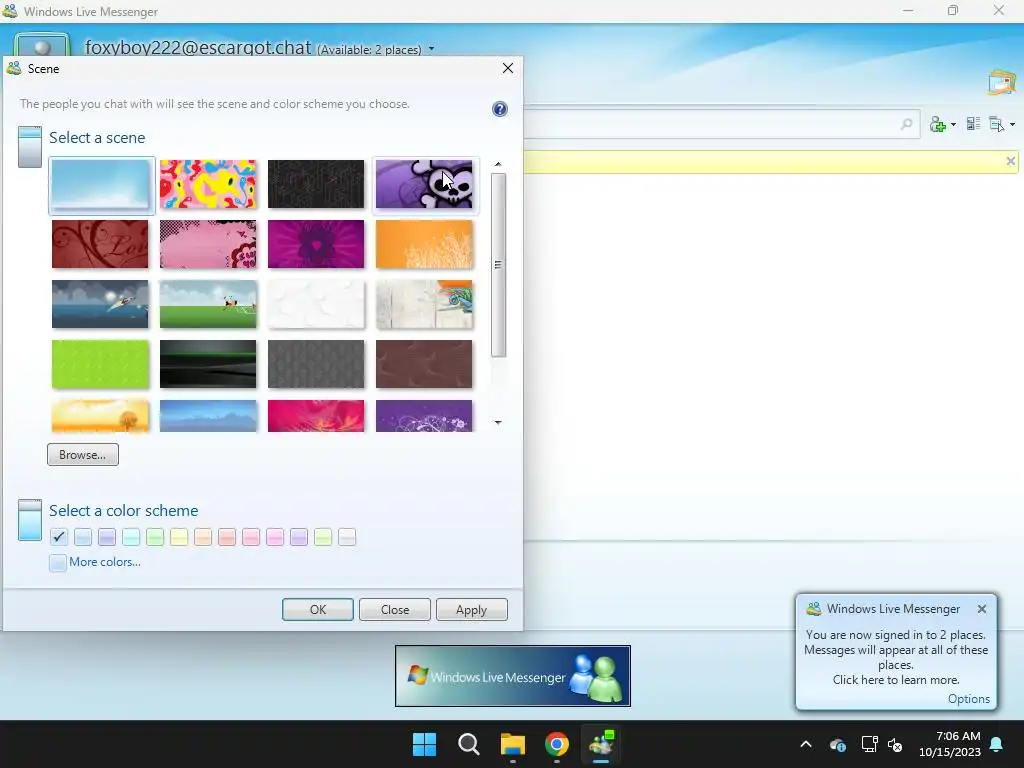
Task: Open Options in the Messenger notification
Action: click(968, 699)
